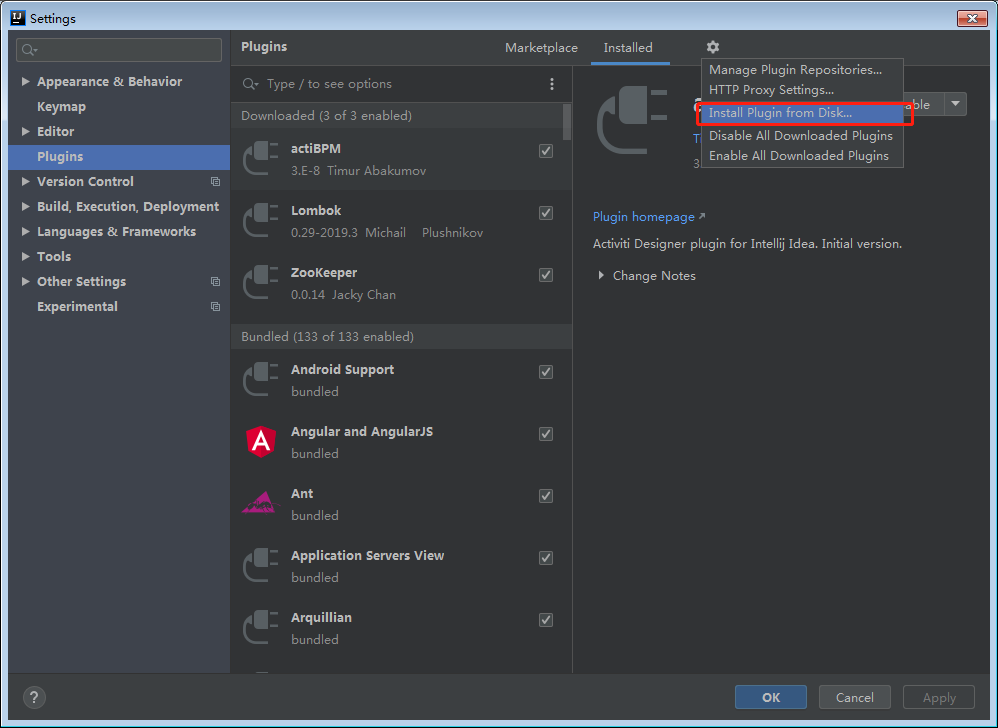Expand the Languages & Frameworks section
Image resolution: width=998 pixels, height=728 pixels.
point(25,231)
